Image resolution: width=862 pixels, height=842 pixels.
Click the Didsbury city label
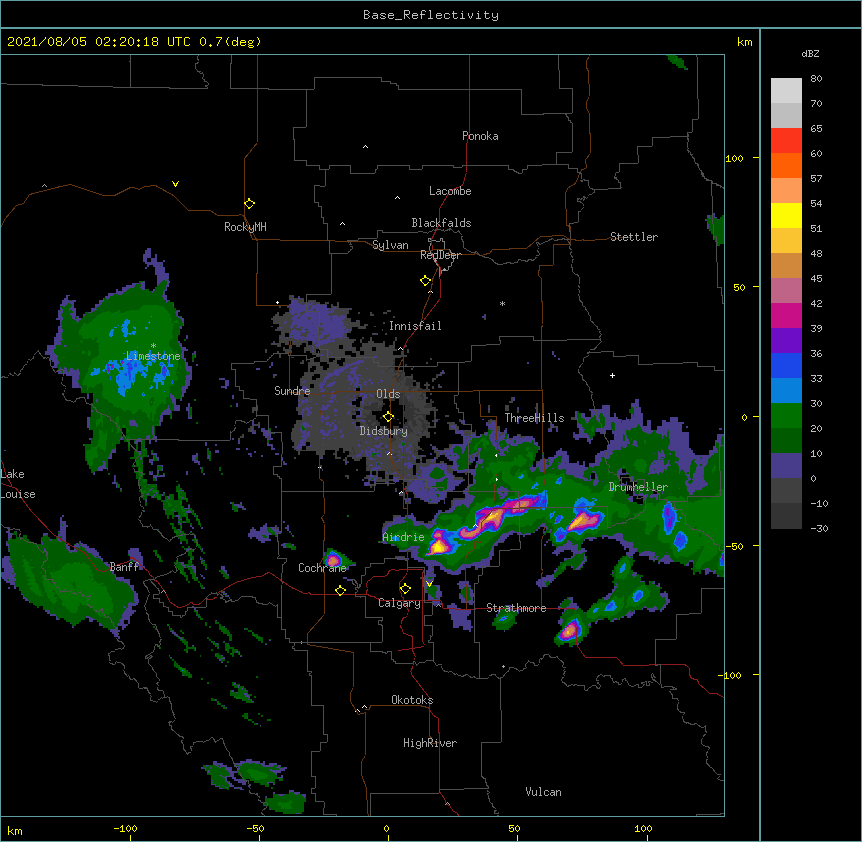pos(384,431)
